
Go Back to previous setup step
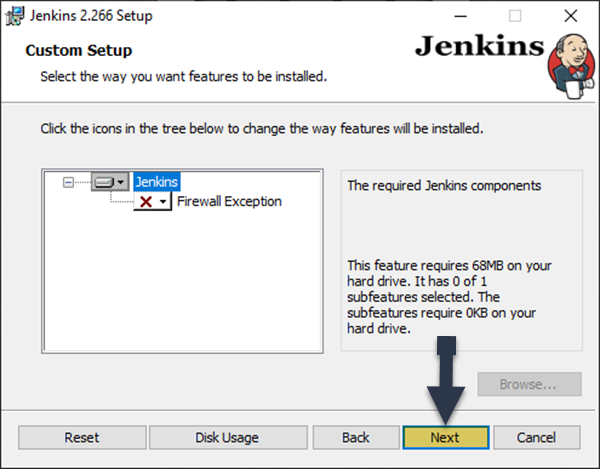356,437
